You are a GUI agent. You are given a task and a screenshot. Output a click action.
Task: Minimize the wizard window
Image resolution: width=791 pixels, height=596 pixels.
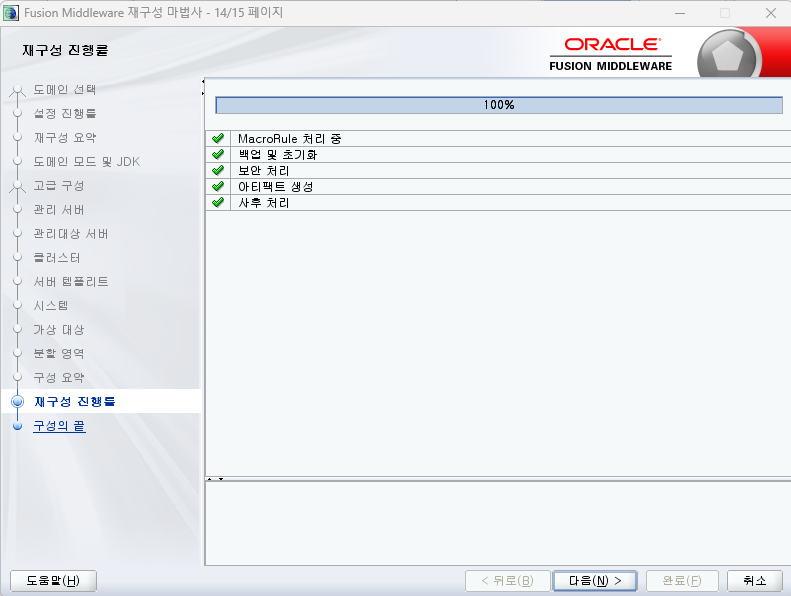tap(680, 13)
